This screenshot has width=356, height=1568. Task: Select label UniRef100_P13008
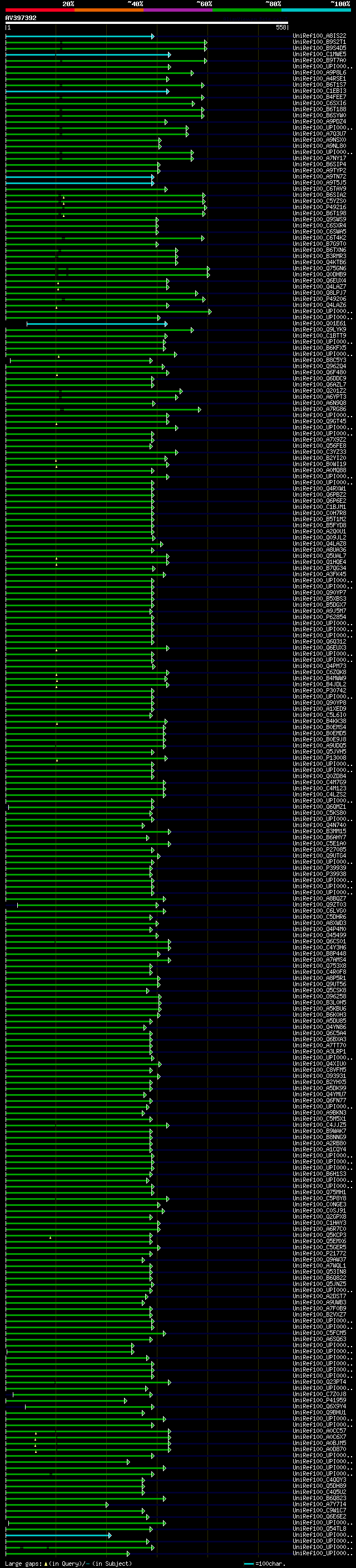coord(319,758)
